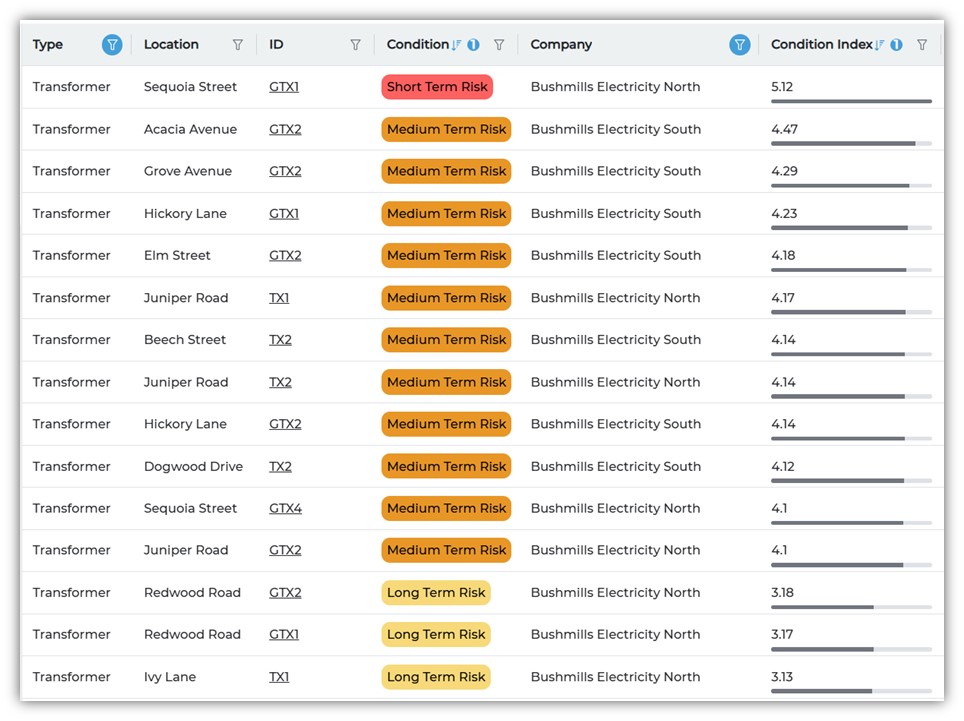Click the 5.12 condition index bar
The image size is (964, 721).
[851, 101]
